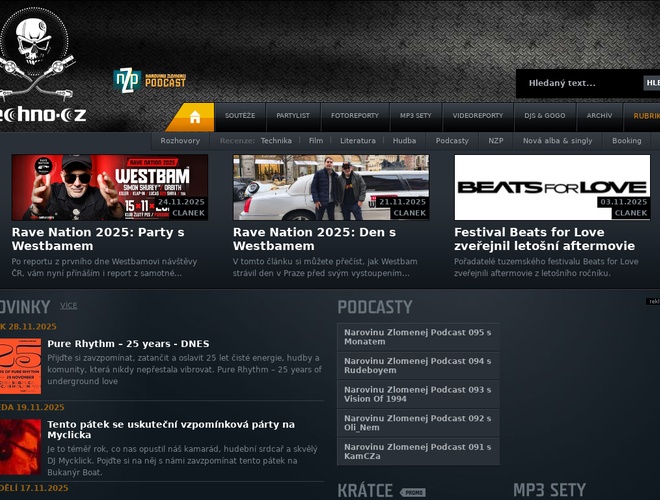660x500 pixels.
Task: Open the Nová alba & singly submenu
Action: [x=557, y=141]
